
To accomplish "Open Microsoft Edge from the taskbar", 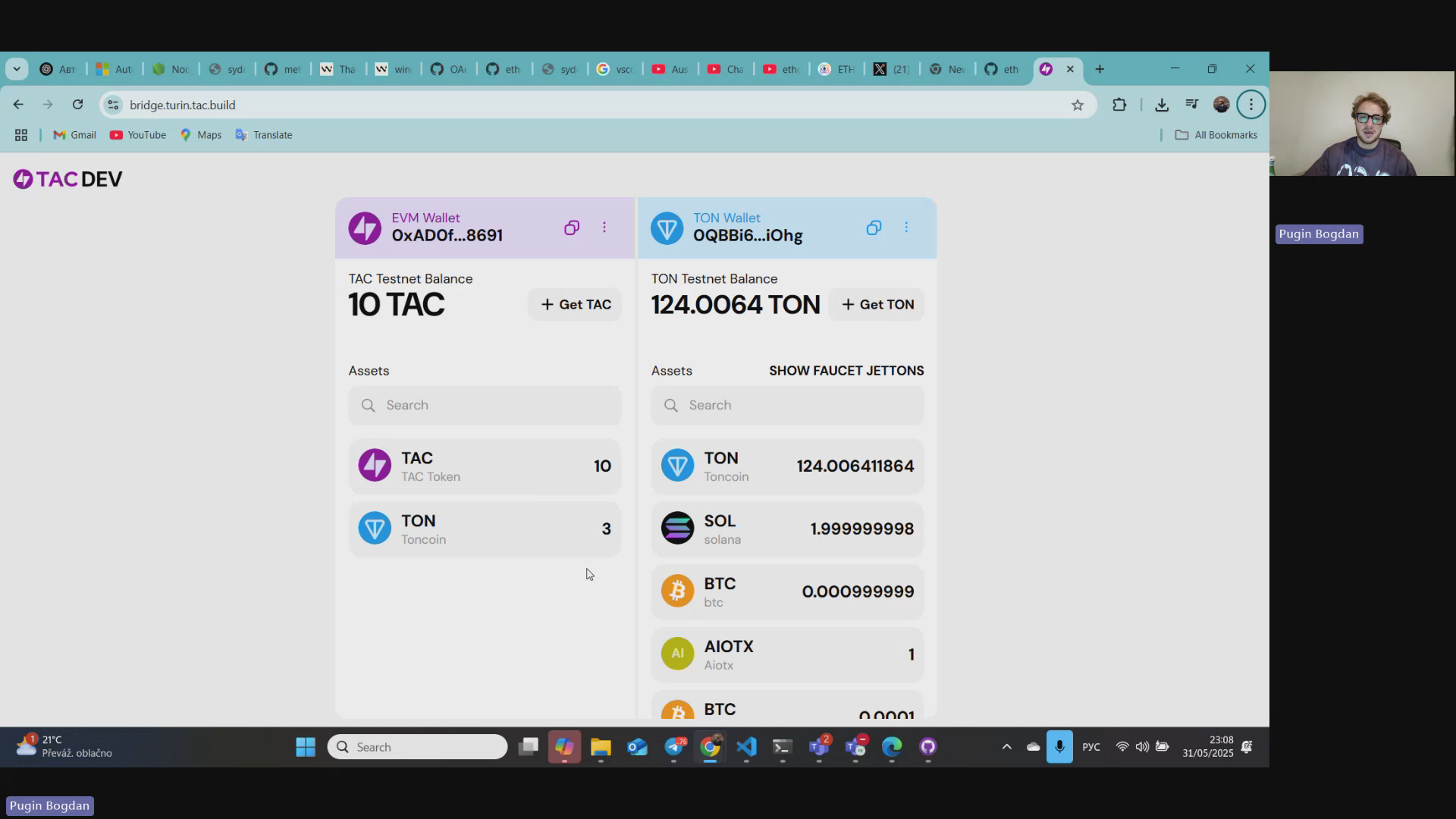I will [892, 747].
